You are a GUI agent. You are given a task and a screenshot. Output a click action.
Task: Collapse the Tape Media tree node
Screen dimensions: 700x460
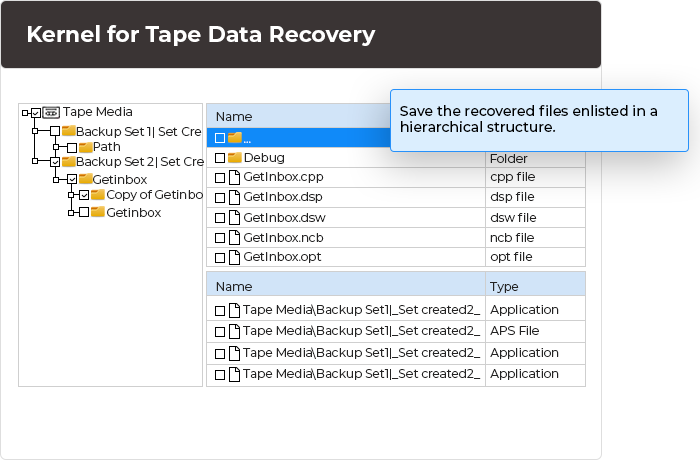click(x=25, y=113)
